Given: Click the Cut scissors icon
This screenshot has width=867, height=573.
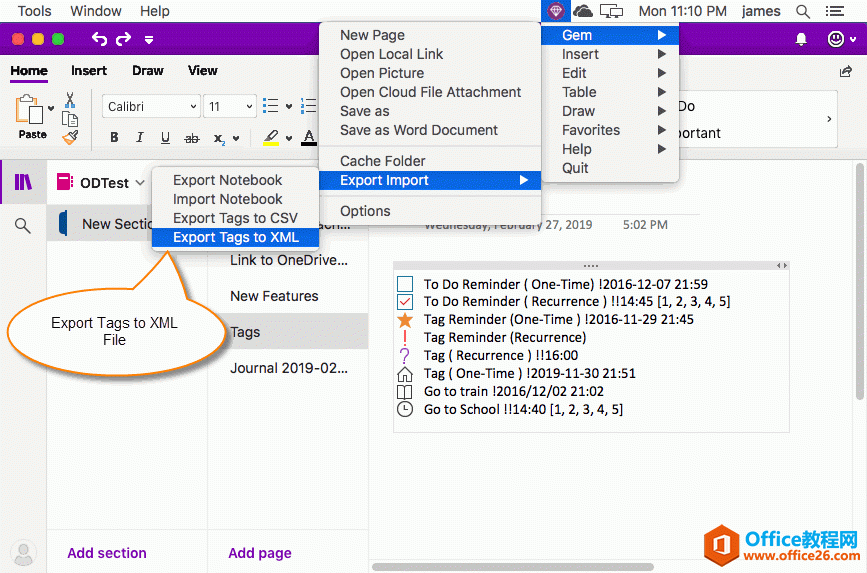Looking at the screenshot, I should [x=70, y=100].
